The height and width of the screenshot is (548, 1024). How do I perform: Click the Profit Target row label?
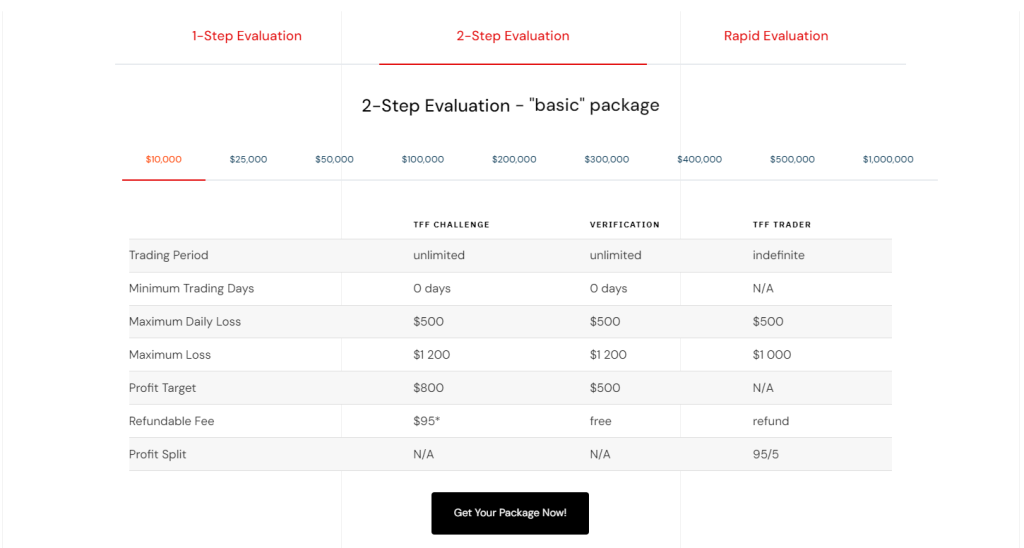click(x=162, y=388)
